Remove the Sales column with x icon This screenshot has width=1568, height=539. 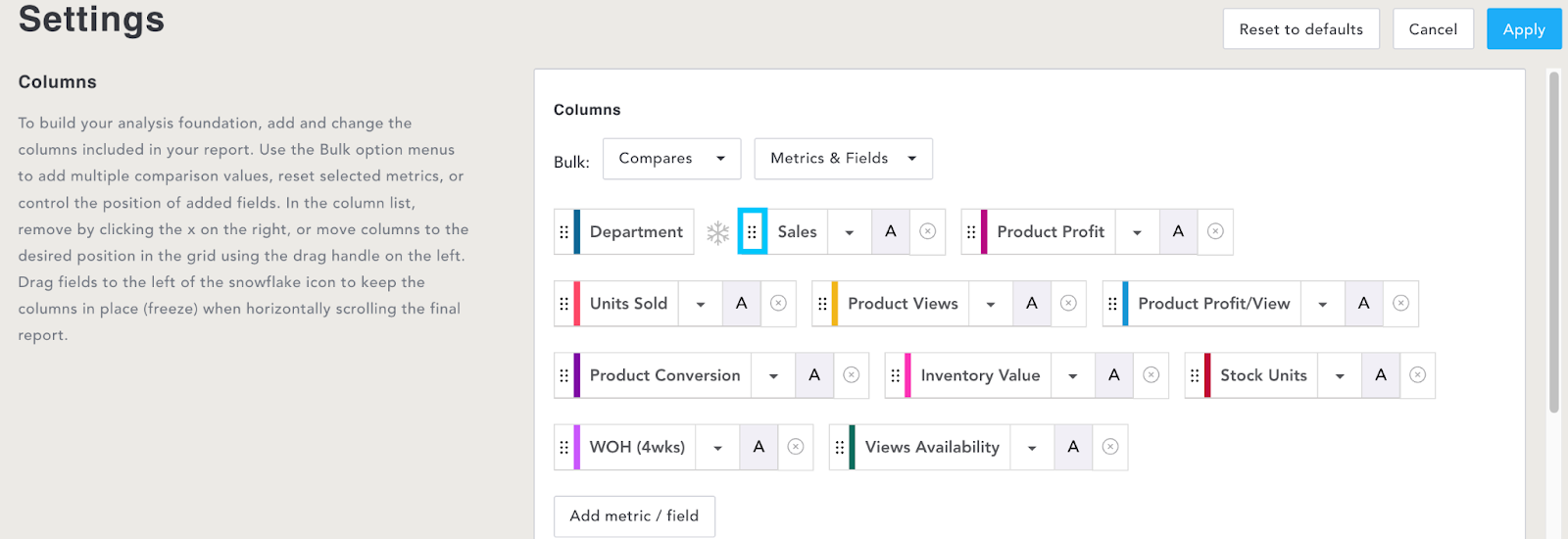927,231
